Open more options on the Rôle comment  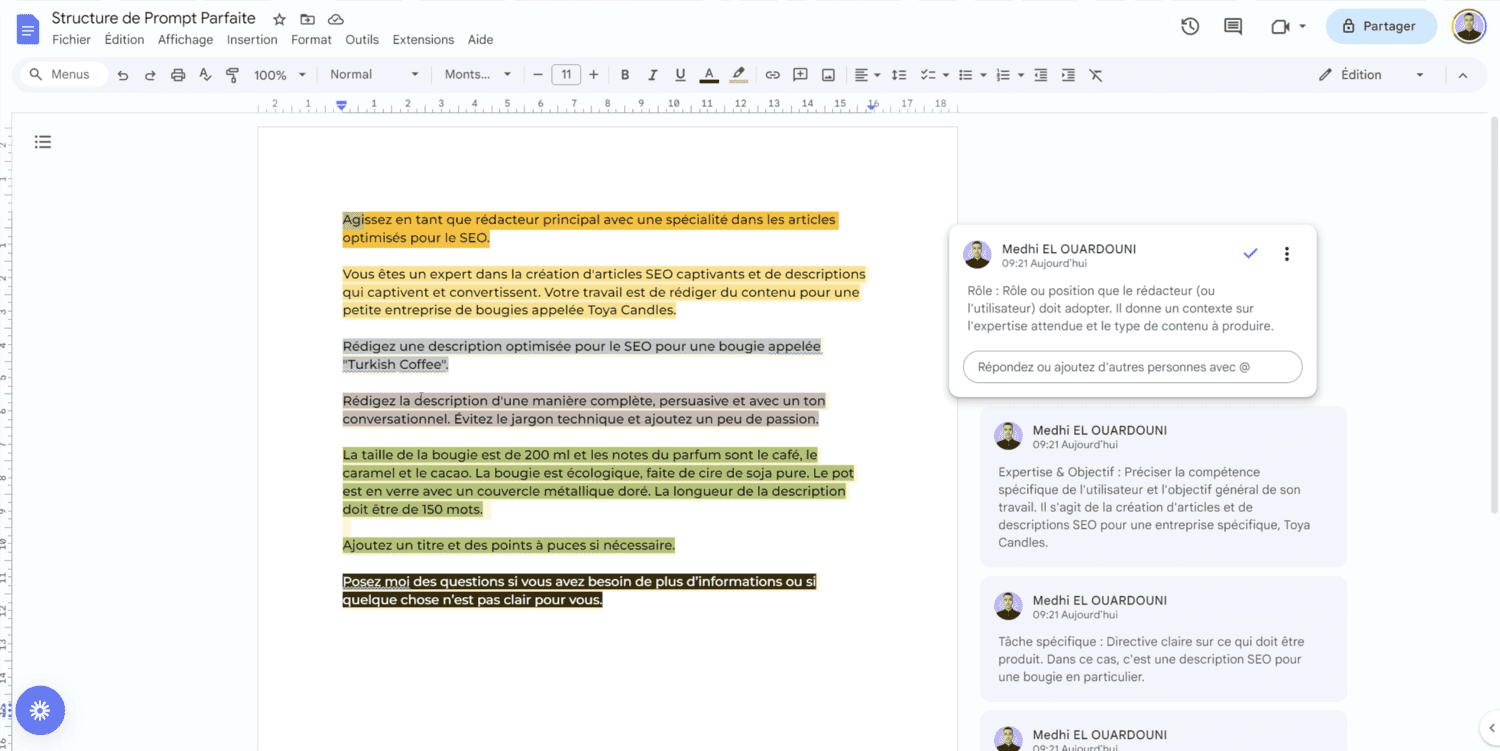pyautogui.click(x=1287, y=254)
